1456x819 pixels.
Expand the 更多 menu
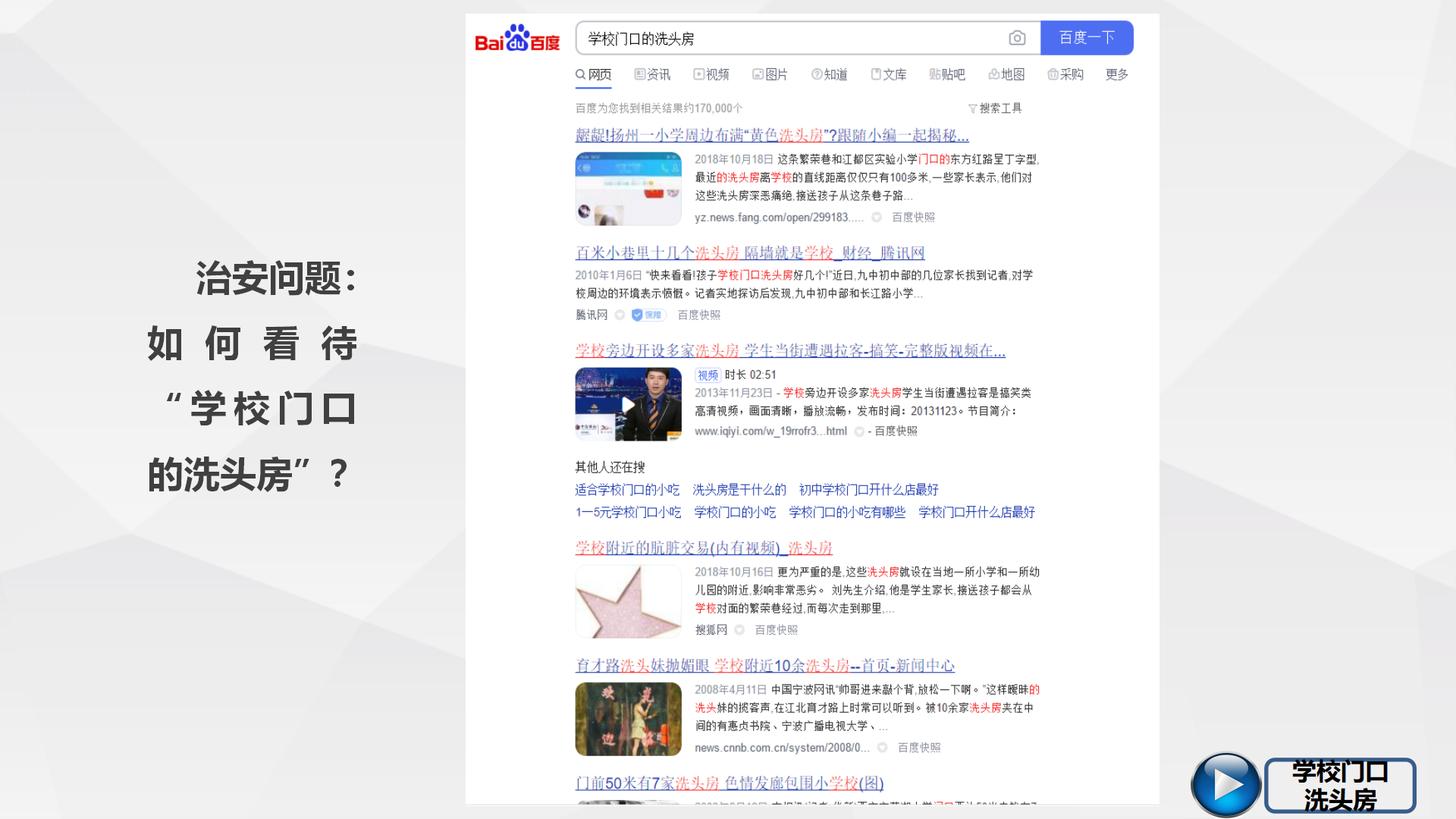(x=1116, y=74)
